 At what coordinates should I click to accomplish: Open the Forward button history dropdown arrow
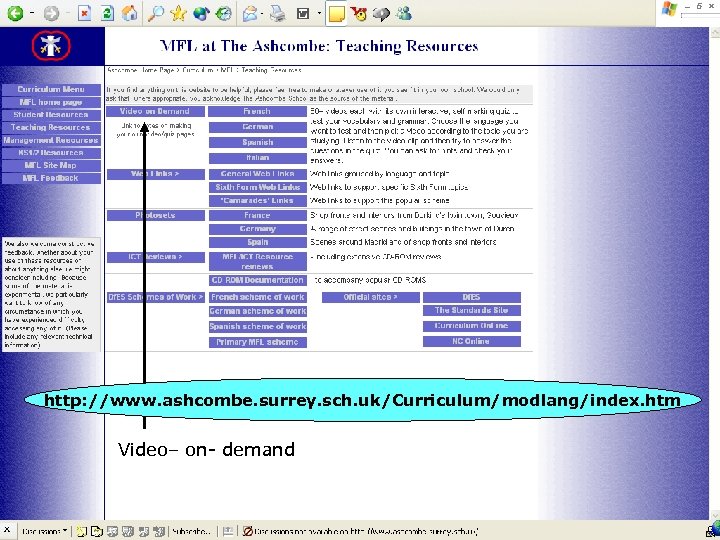67,13
